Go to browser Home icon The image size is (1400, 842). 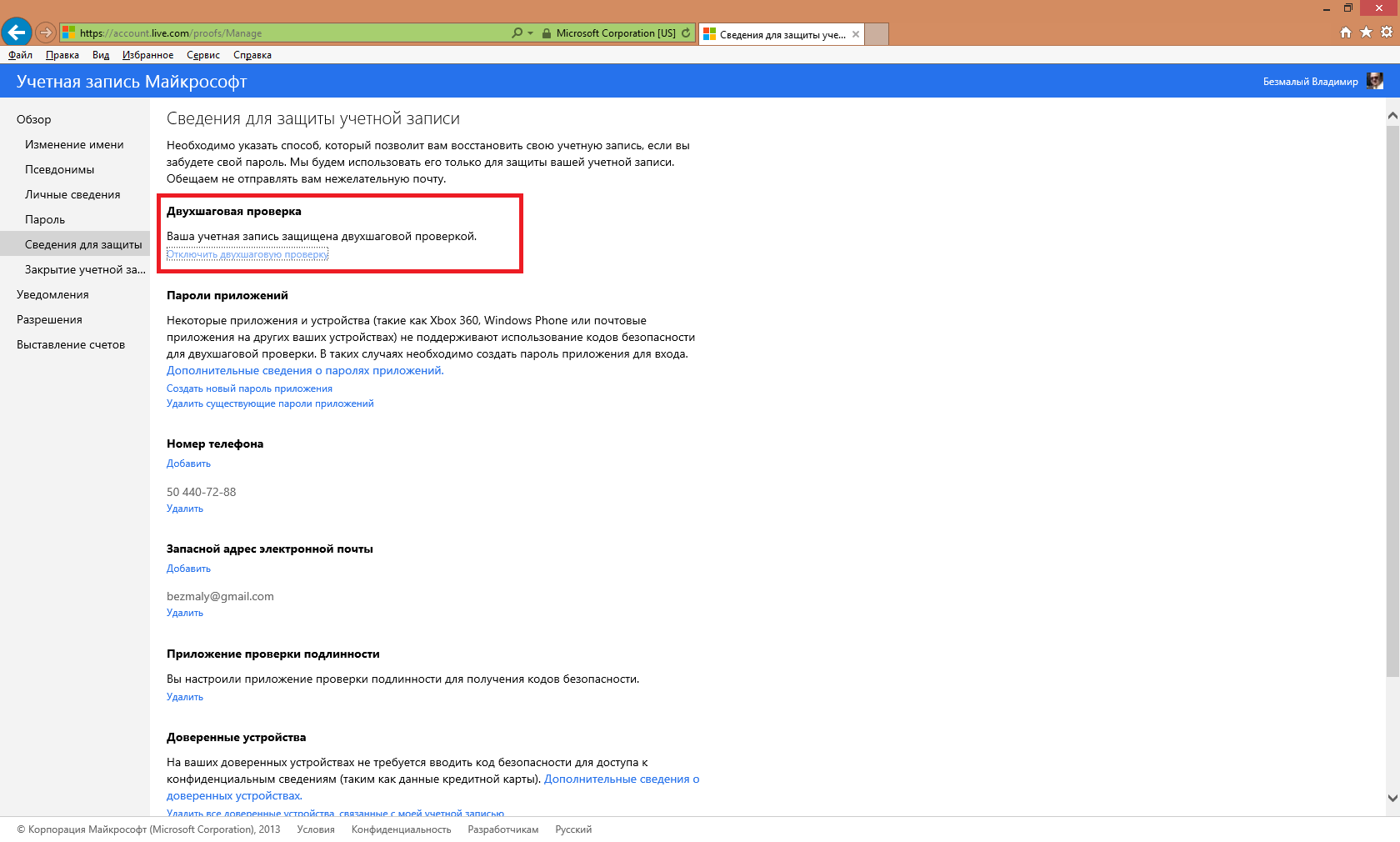pyautogui.click(x=1346, y=33)
